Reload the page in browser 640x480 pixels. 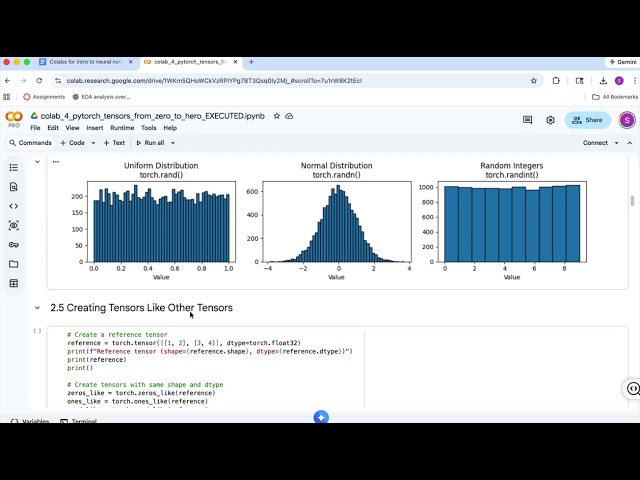(39, 81)
